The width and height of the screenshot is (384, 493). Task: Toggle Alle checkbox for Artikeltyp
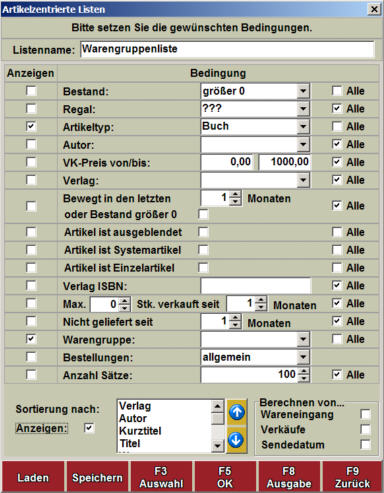(337, 126)
